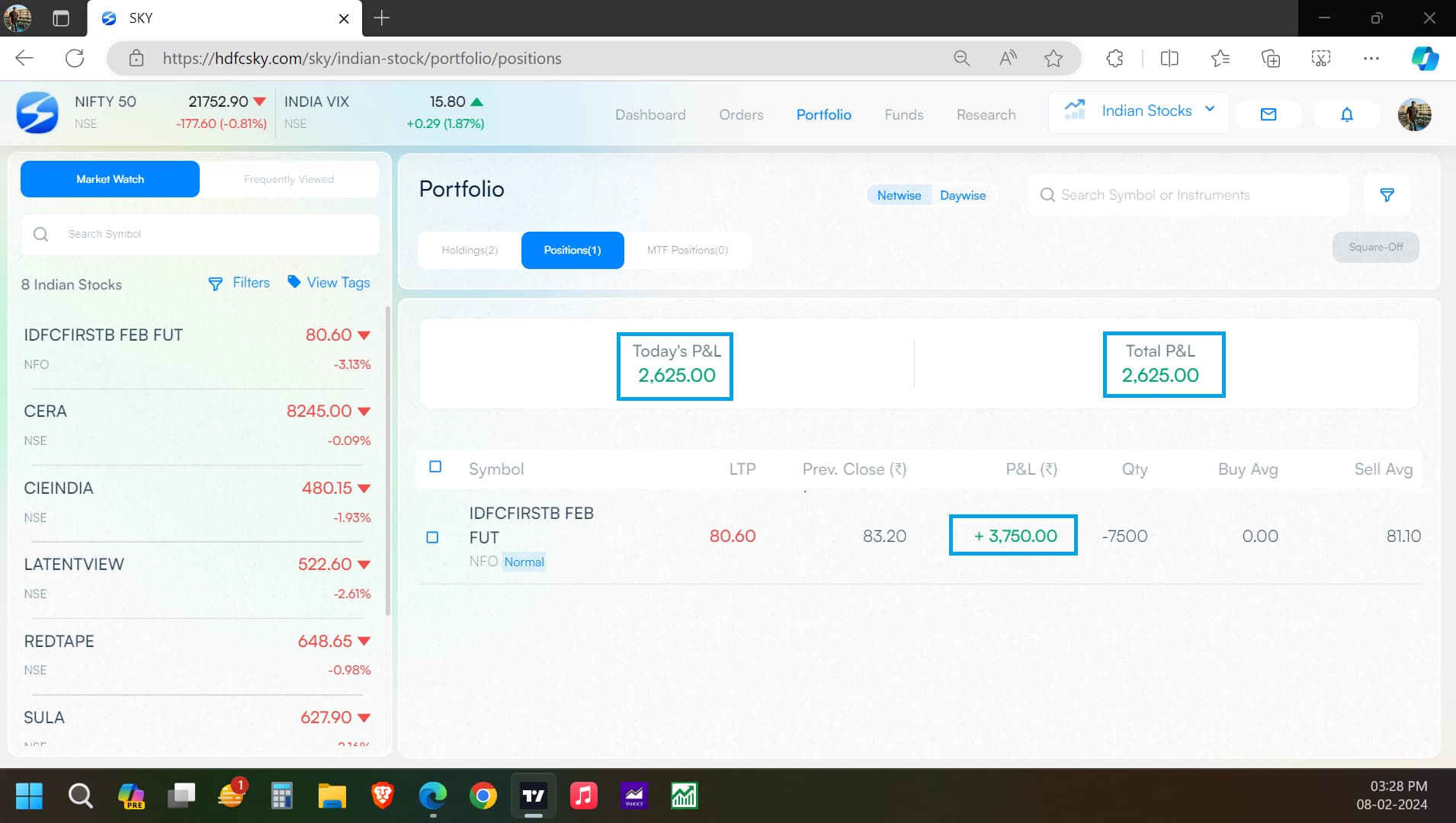Open the notifications bell icon
The image size is (1456, 823).
tap(1346, 114)
